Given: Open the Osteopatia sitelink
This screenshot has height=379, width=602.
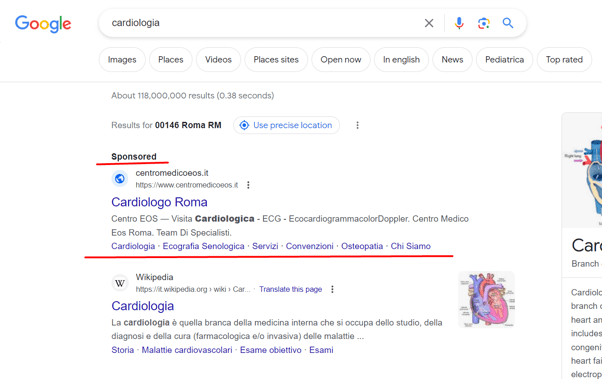Looking at the screenshot, I should (x=362, y=246).
